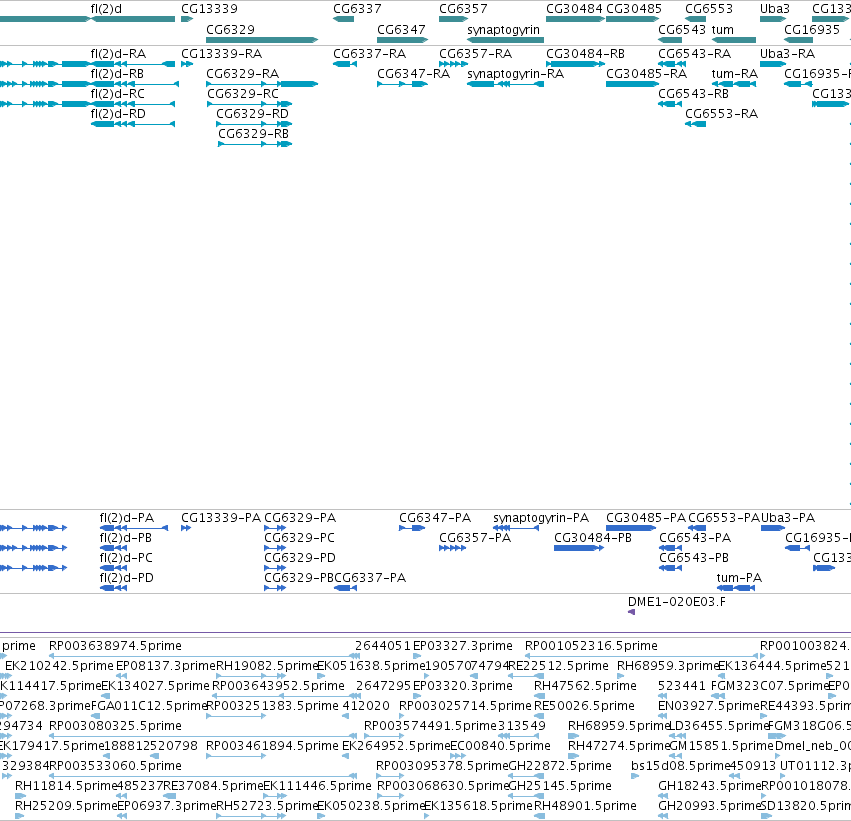Click transcript label CG30485-RA
Screen dimensions: 851x821
click(x=646, y=74)
